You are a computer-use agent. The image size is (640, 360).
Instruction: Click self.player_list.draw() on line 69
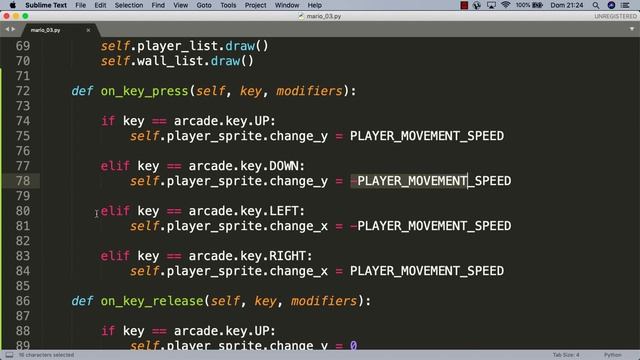point(184,46)
